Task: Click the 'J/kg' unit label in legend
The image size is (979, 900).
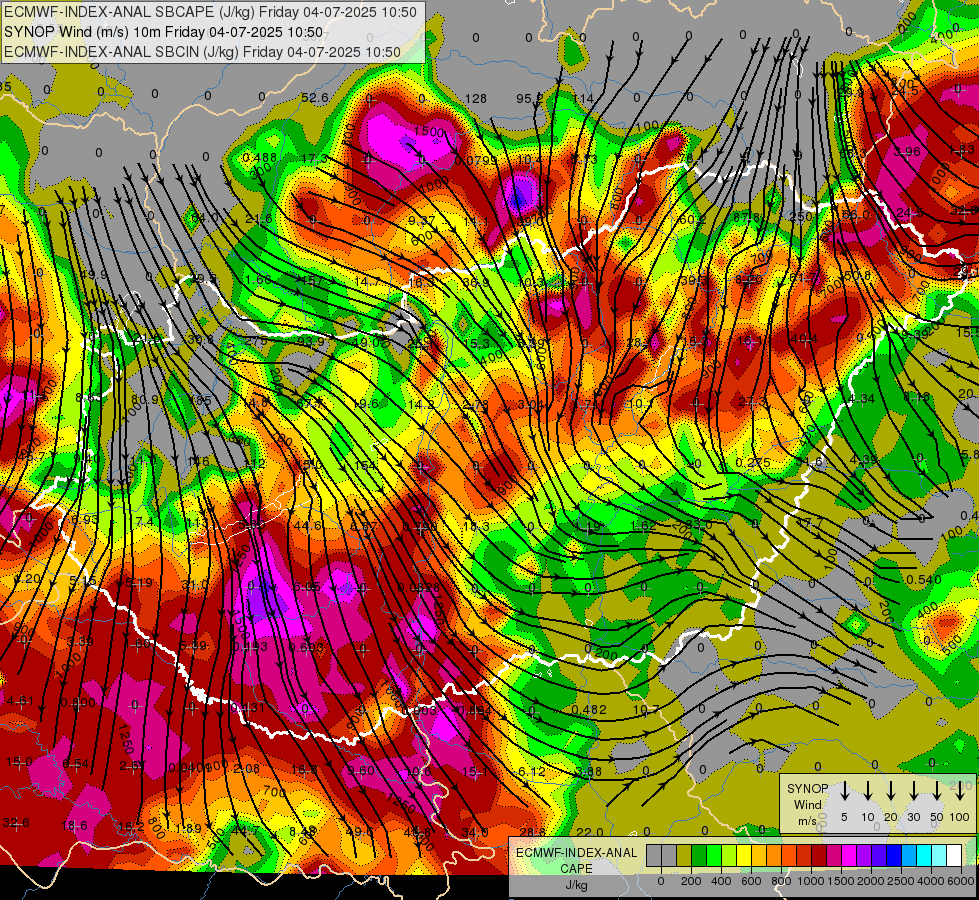Action: 576,885
